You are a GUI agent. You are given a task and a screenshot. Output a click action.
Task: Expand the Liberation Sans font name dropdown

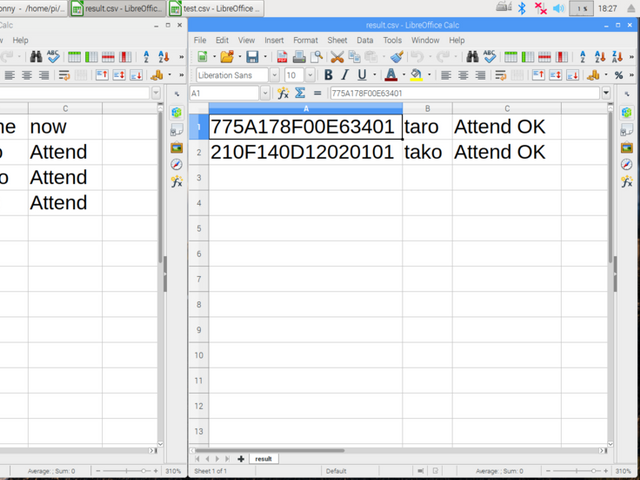[x=274, y=75]
